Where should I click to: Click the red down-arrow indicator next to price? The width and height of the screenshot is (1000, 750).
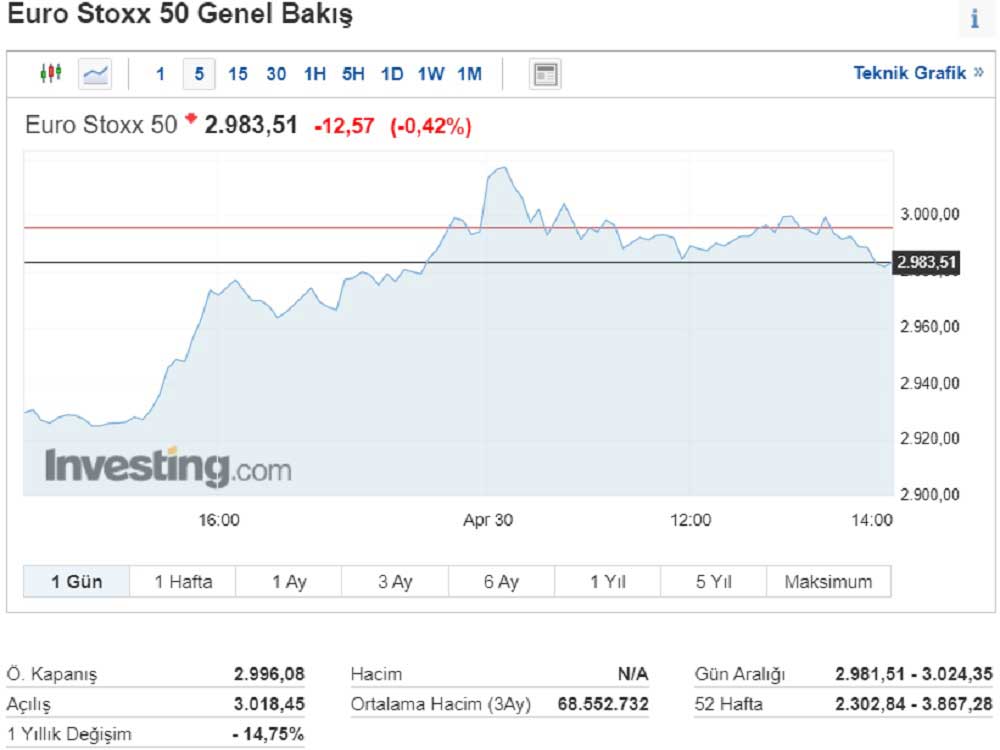pyautogui.click(x=191, y=118)
